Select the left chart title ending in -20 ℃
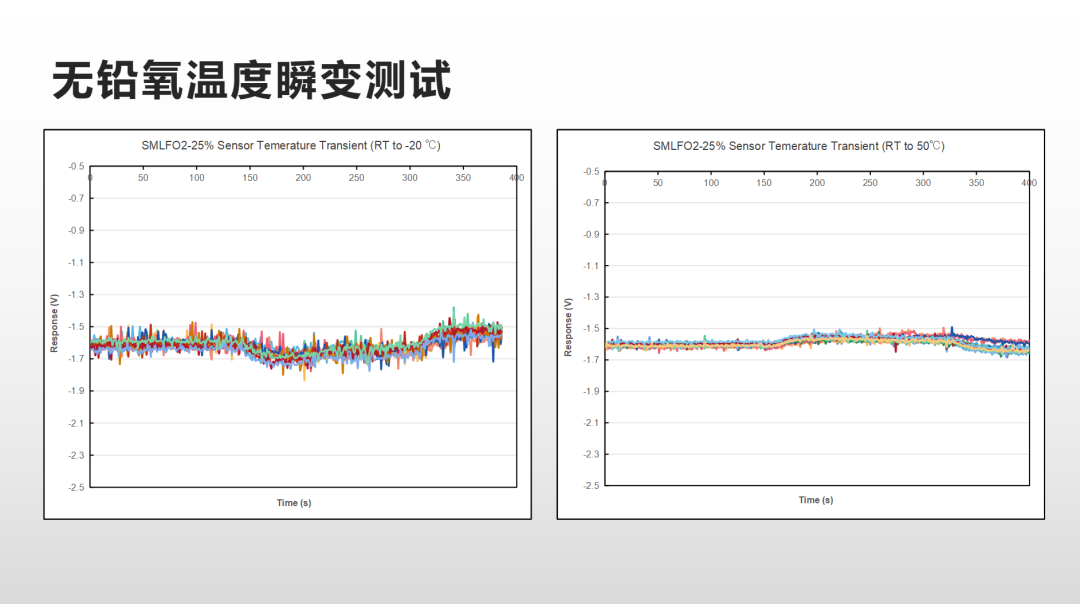The image size is (1080, 604). click(291, 145)
